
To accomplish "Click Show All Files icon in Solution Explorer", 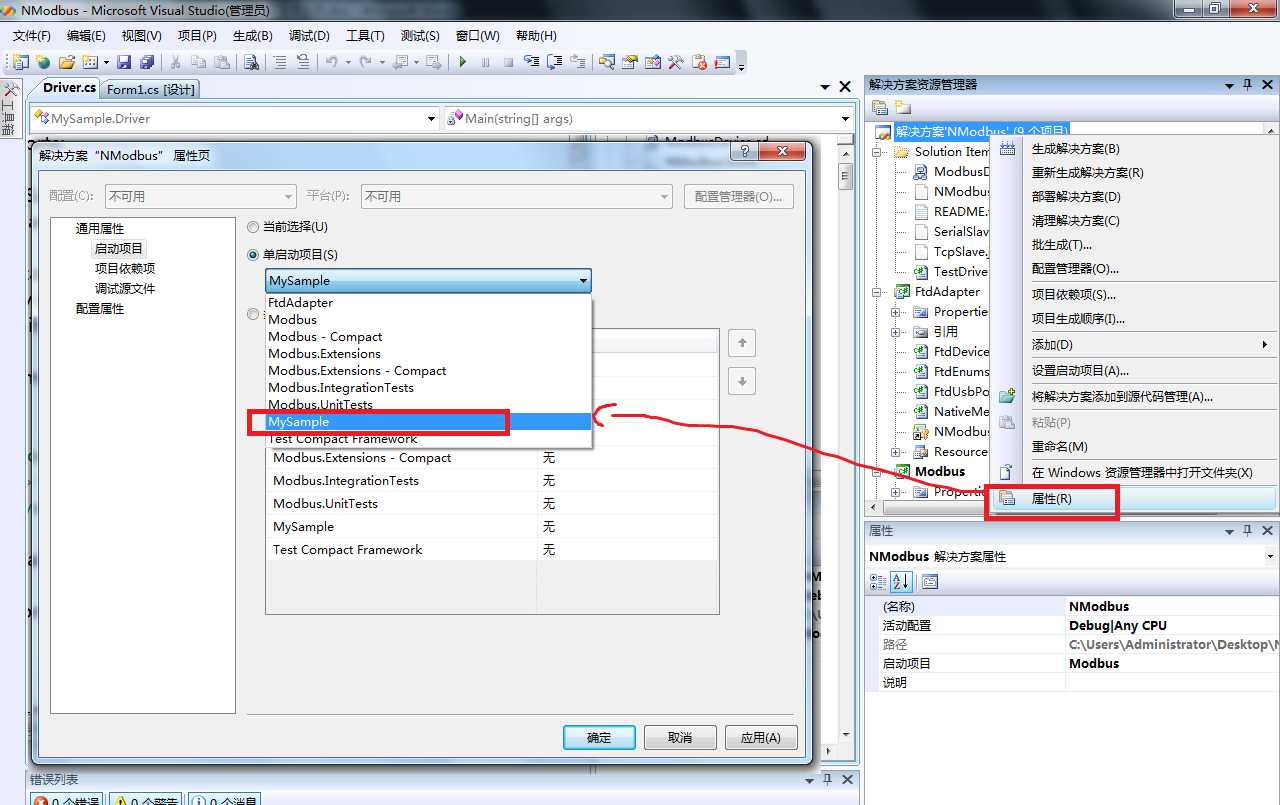I will tap(903, 107).
